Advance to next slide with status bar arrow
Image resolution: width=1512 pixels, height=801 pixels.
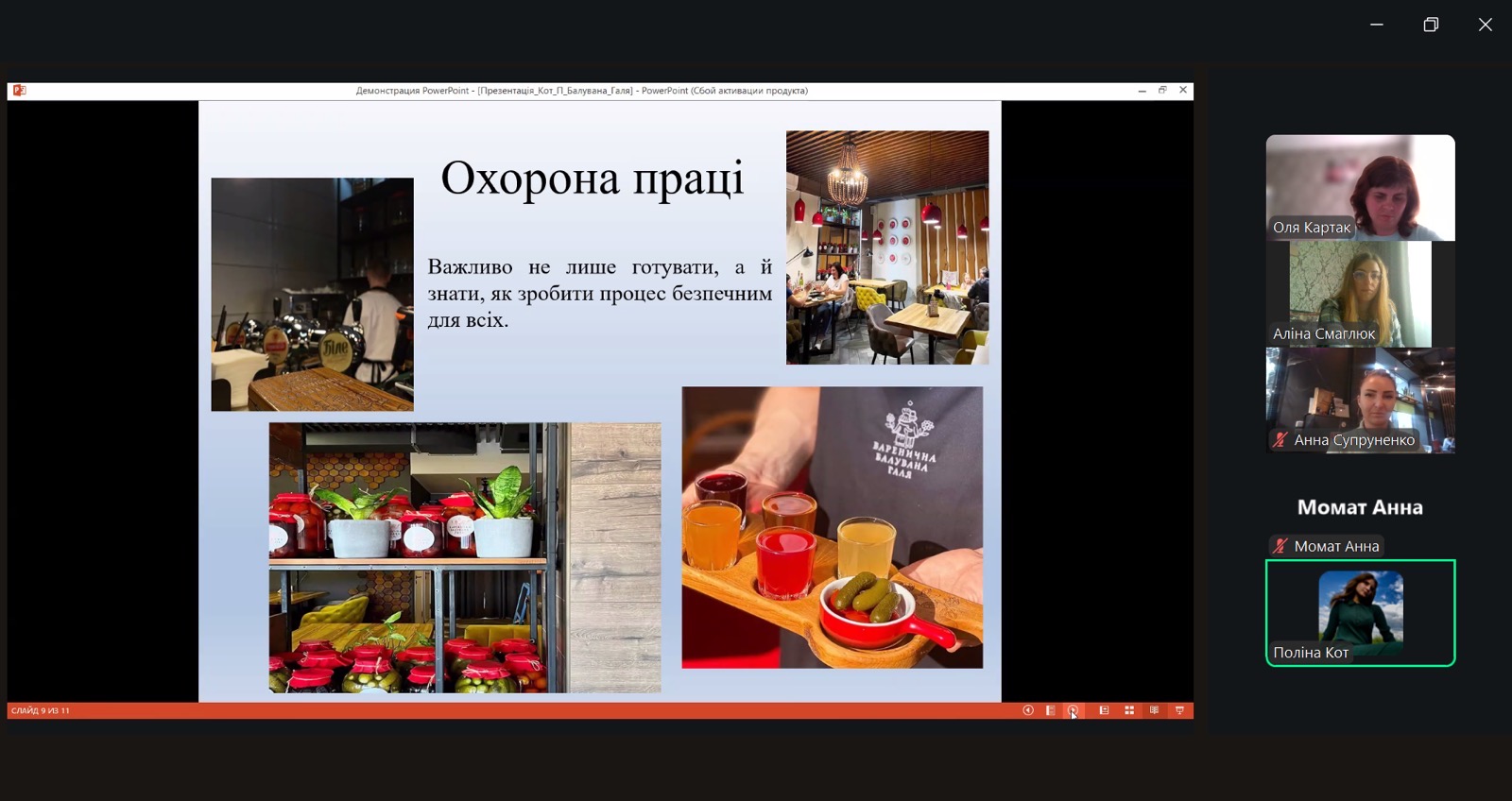pos(1073,710)
